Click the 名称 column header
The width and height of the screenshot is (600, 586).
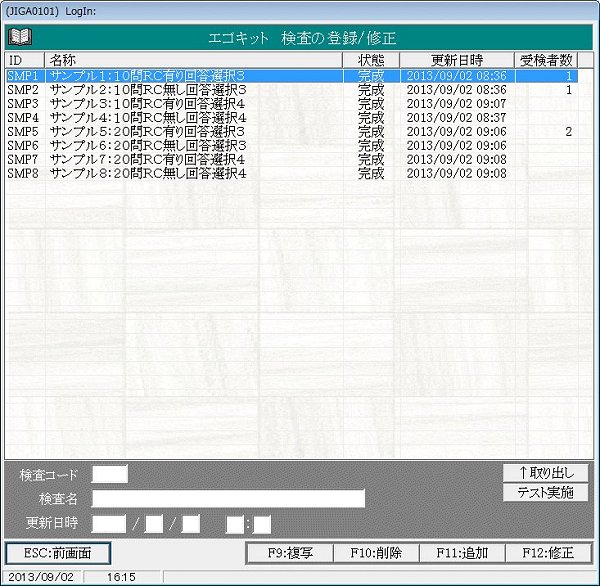coord(193,60)
